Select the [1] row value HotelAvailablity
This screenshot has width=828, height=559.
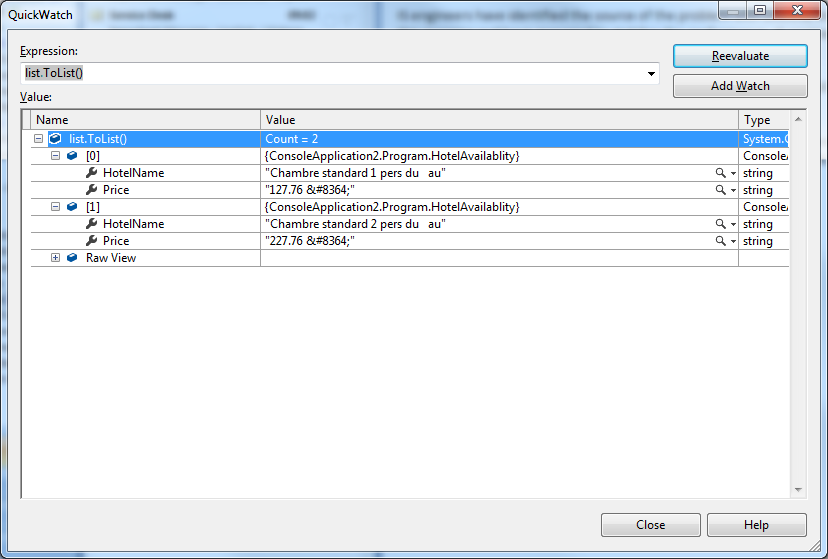392,206
